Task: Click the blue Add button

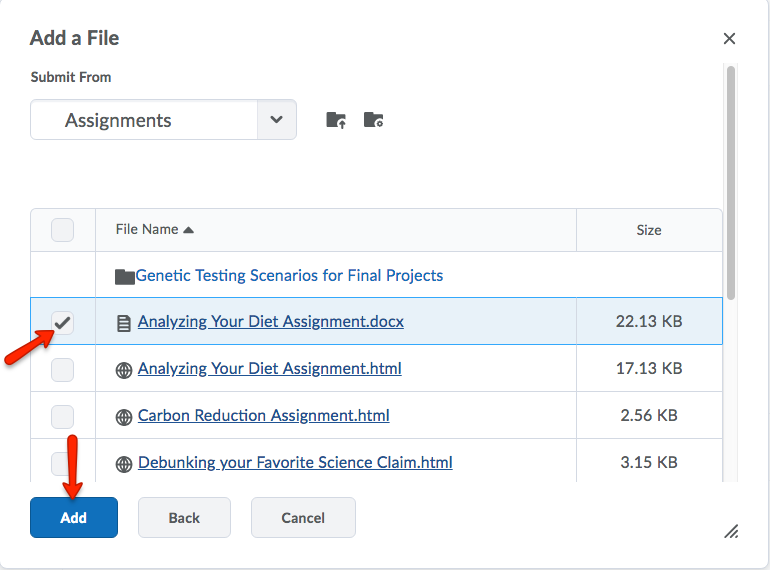Action: coord(74,518)
